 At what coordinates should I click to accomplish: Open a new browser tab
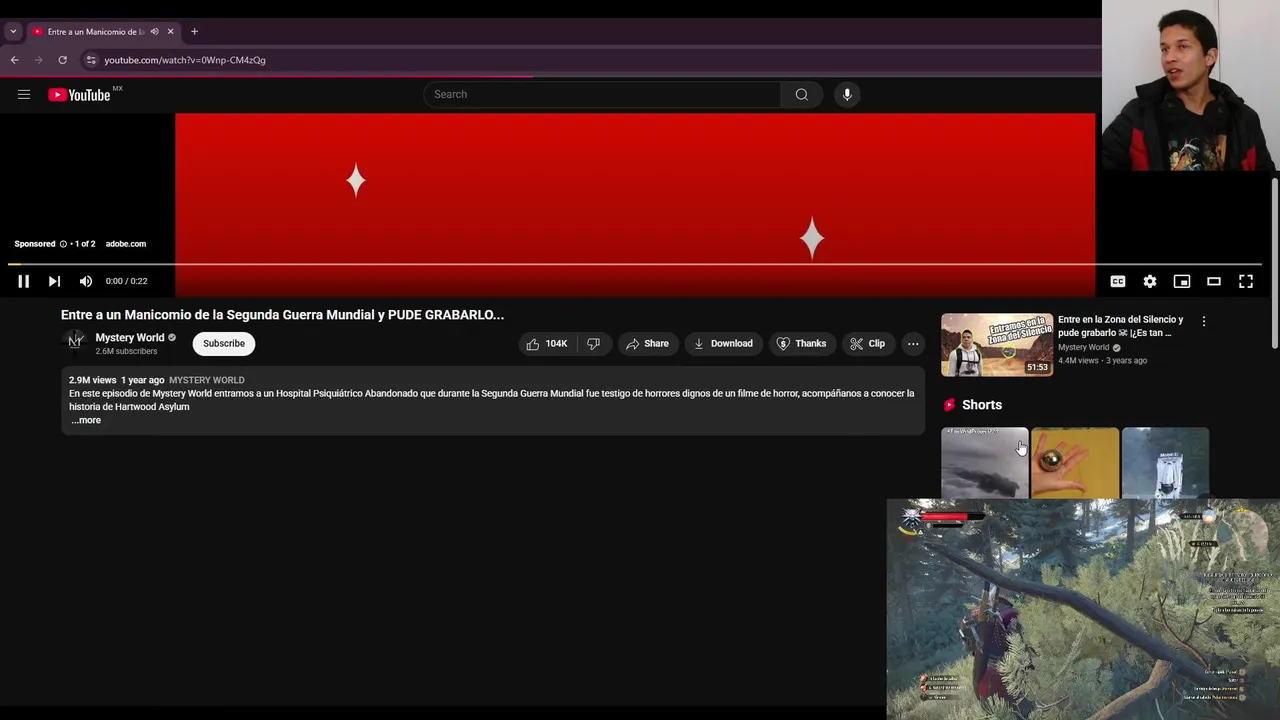194,31
